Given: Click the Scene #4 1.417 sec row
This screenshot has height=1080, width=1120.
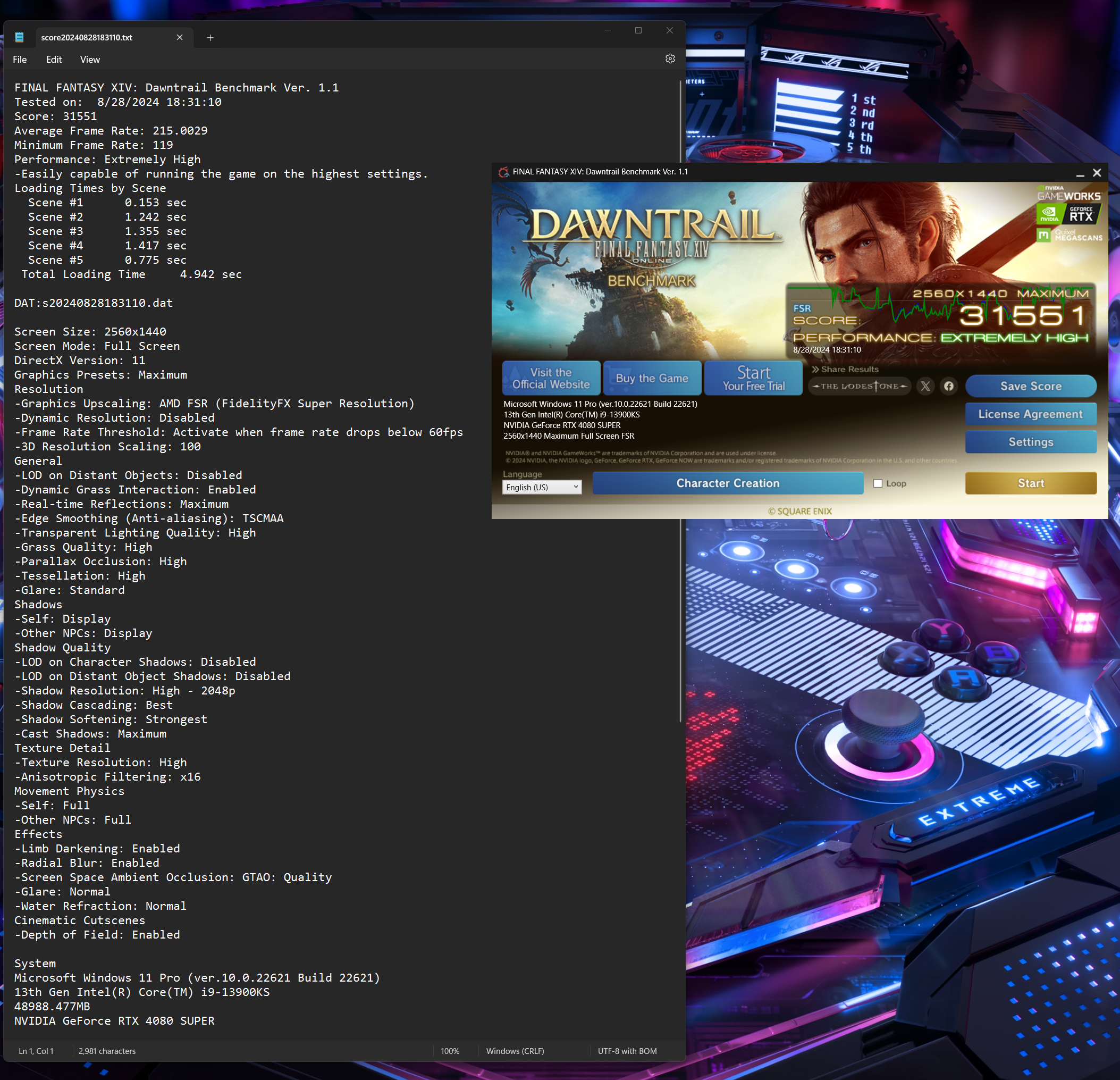Looking at the screenshot, I should pyautogui.click(x=107, y=246).
